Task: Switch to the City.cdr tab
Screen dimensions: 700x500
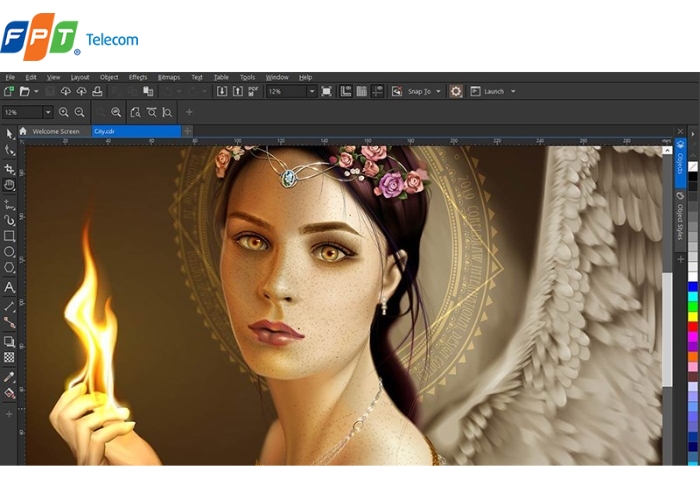Action: pos(136,131)
